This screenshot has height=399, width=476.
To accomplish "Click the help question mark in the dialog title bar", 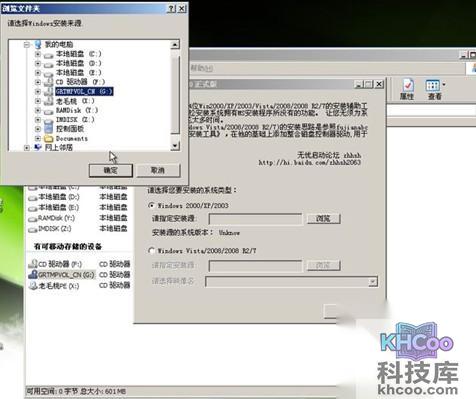I will pos(171,9).
